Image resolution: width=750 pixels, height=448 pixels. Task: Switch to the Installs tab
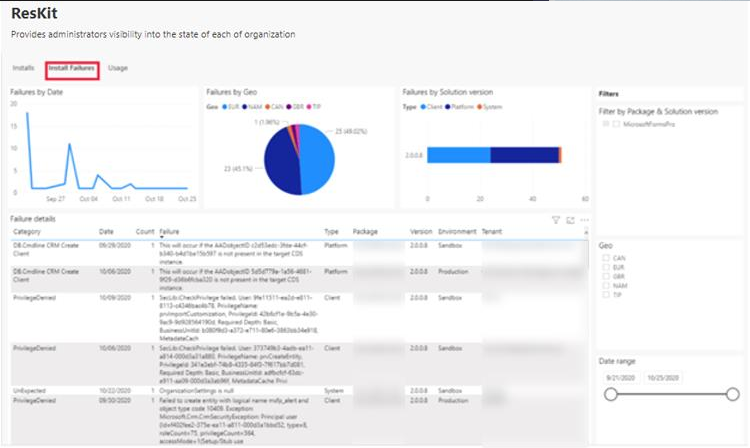click(23, 68)
